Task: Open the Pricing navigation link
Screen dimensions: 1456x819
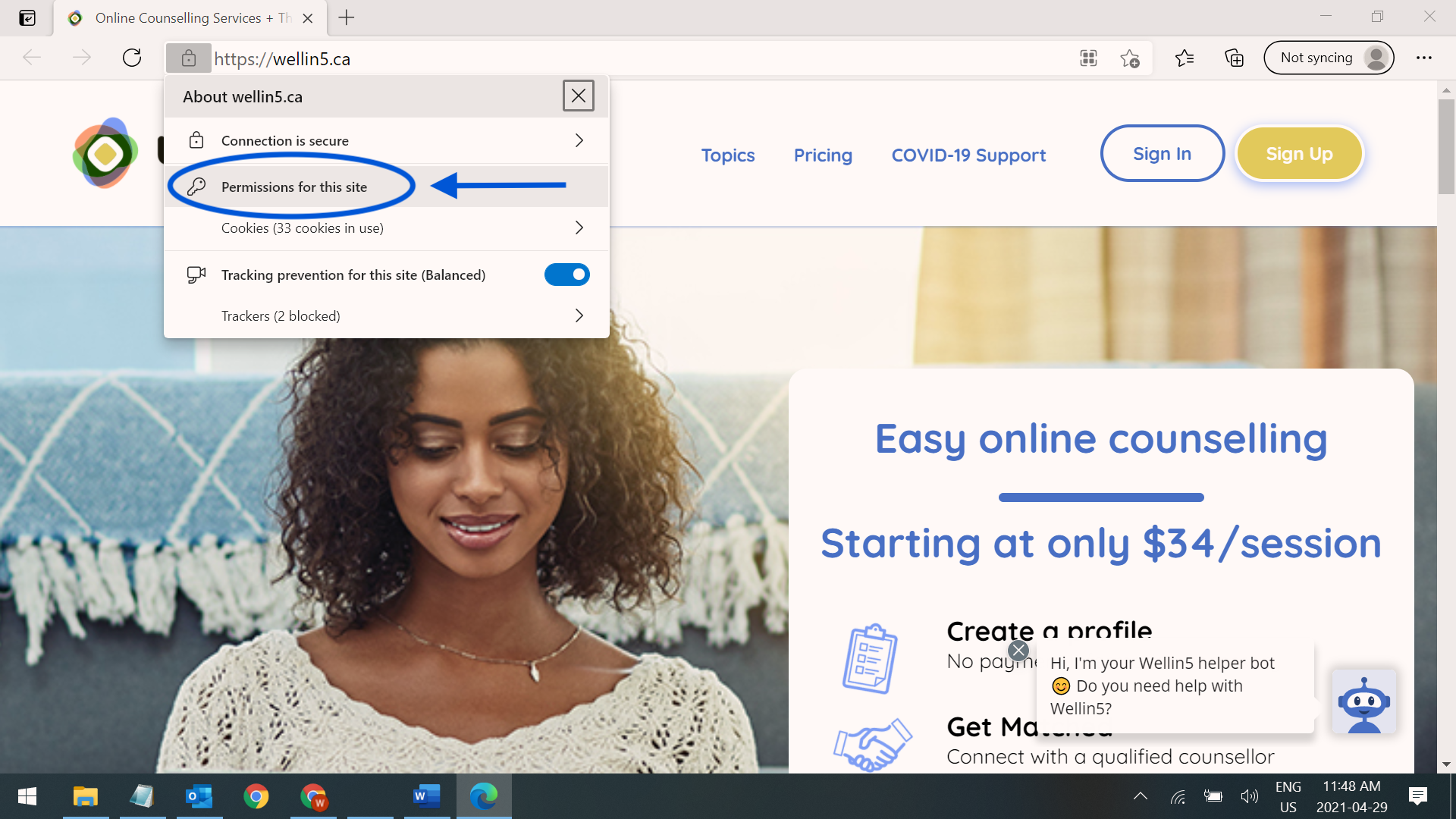Action: (x=823, y=155)
